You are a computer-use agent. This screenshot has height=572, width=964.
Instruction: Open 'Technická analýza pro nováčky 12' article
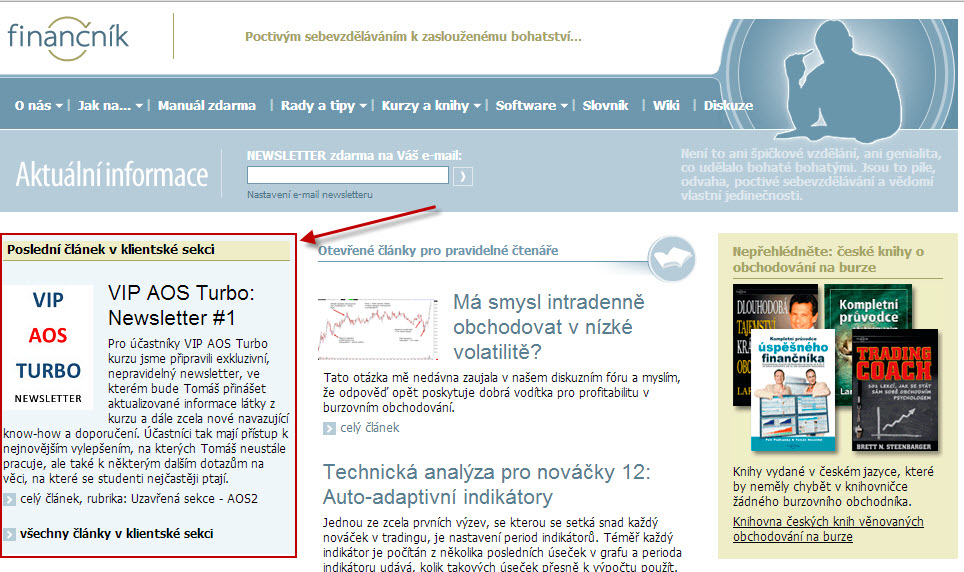[486, 485]
